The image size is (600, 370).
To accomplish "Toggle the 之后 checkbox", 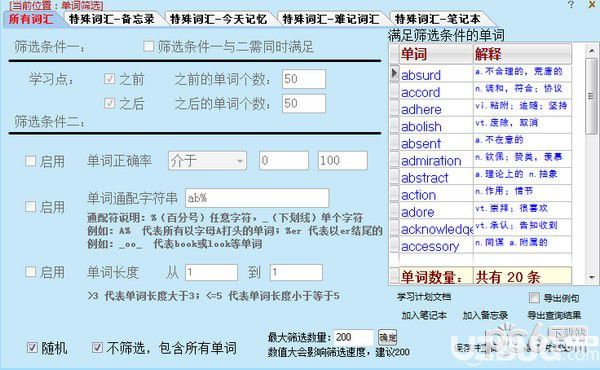I will click(109, 103).
